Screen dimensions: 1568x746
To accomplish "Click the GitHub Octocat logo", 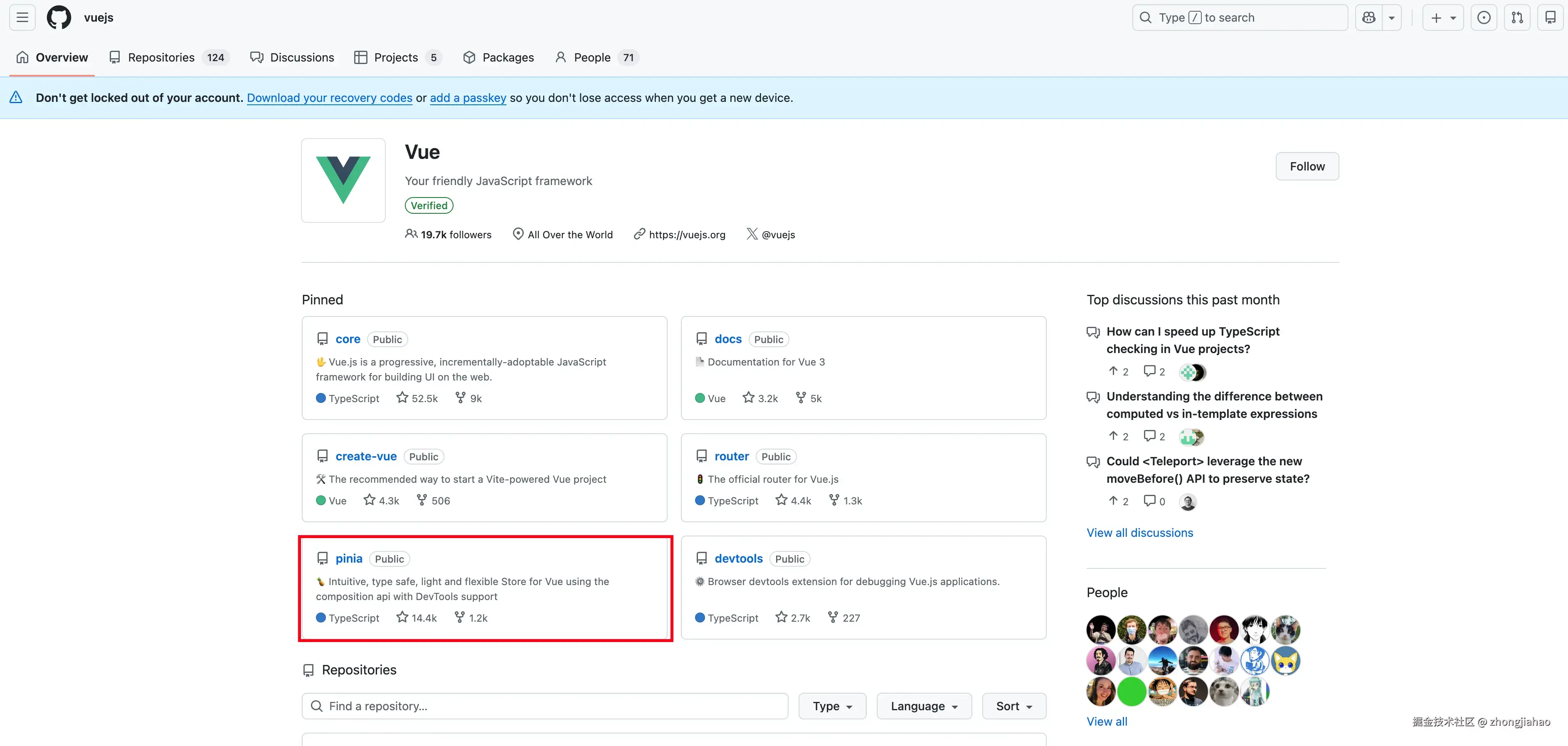I will (59, 17).
